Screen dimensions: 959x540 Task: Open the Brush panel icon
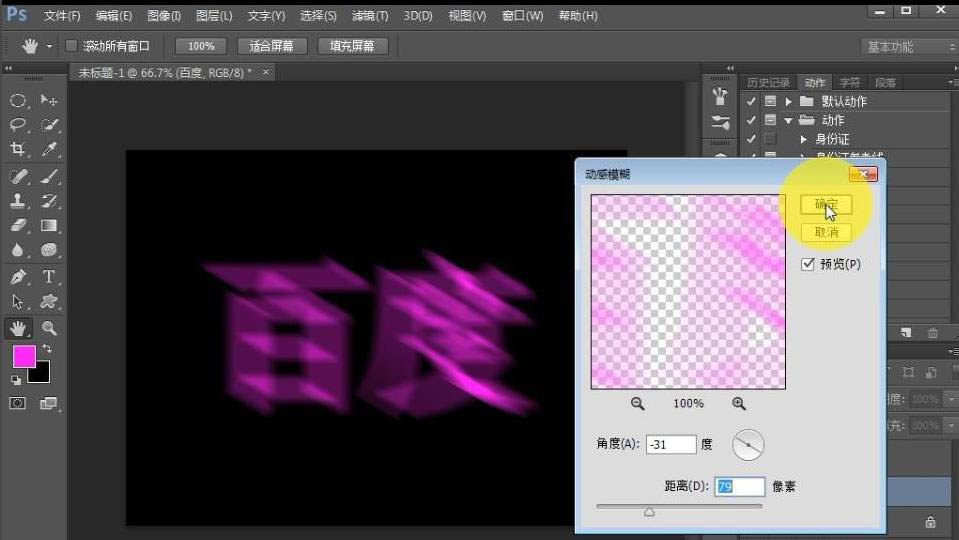720,123
